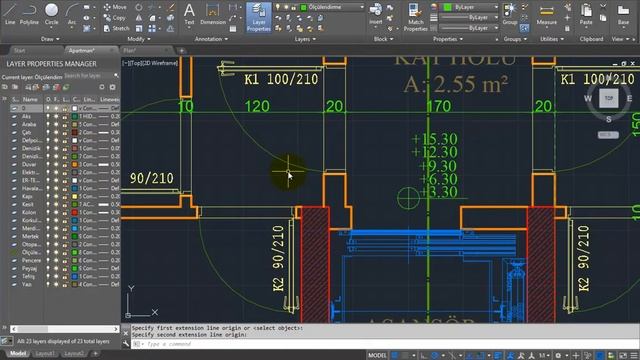Click the ViewCube TOP face
The image size is (640, 360).
tap(609, 98)
